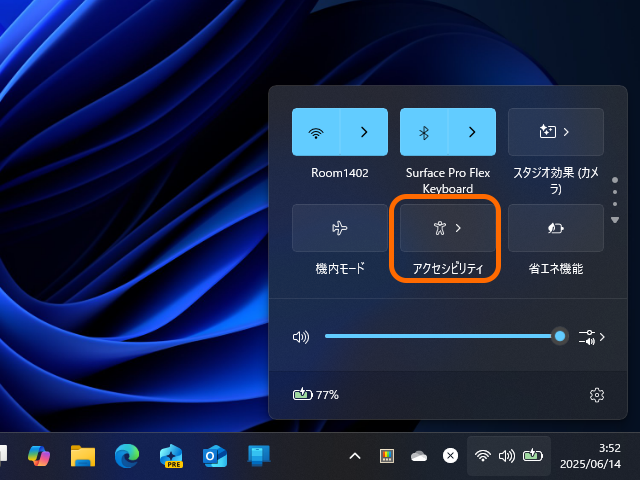This screenshot has width=640, height=480.
Task: Toggle 機内モード airplane mode tile
Action: [x=340, y=228]
